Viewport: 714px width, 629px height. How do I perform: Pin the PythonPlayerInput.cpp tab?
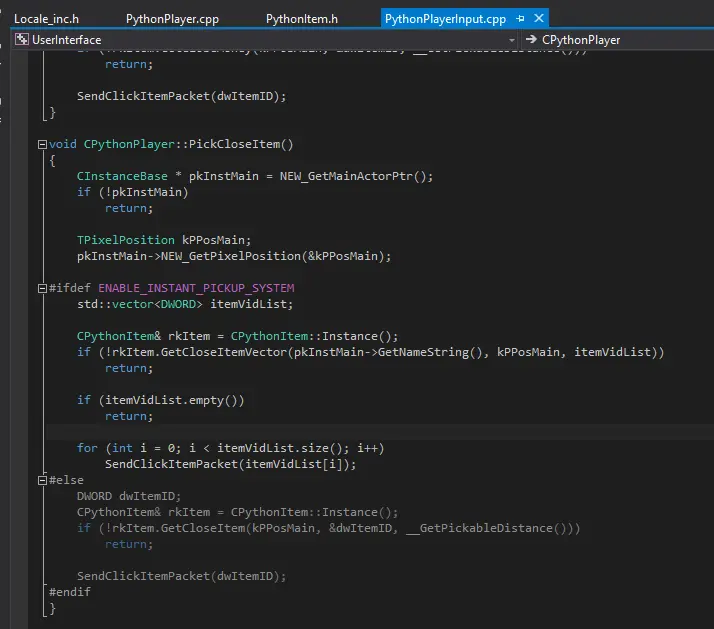click(x=521, y=19)
